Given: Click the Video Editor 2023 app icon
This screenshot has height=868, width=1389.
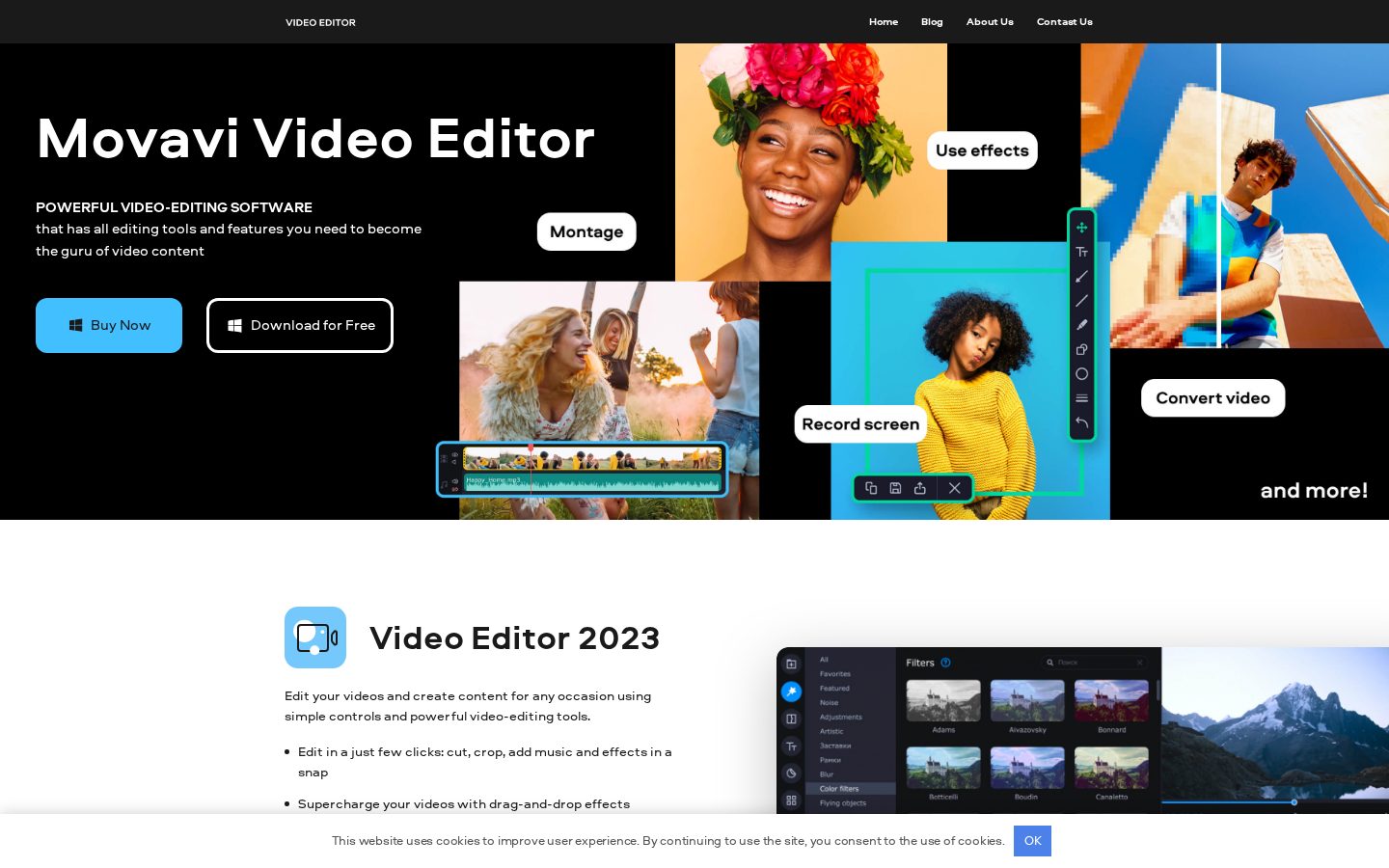Looking at the screenshot, I should [x=315, y=637].
